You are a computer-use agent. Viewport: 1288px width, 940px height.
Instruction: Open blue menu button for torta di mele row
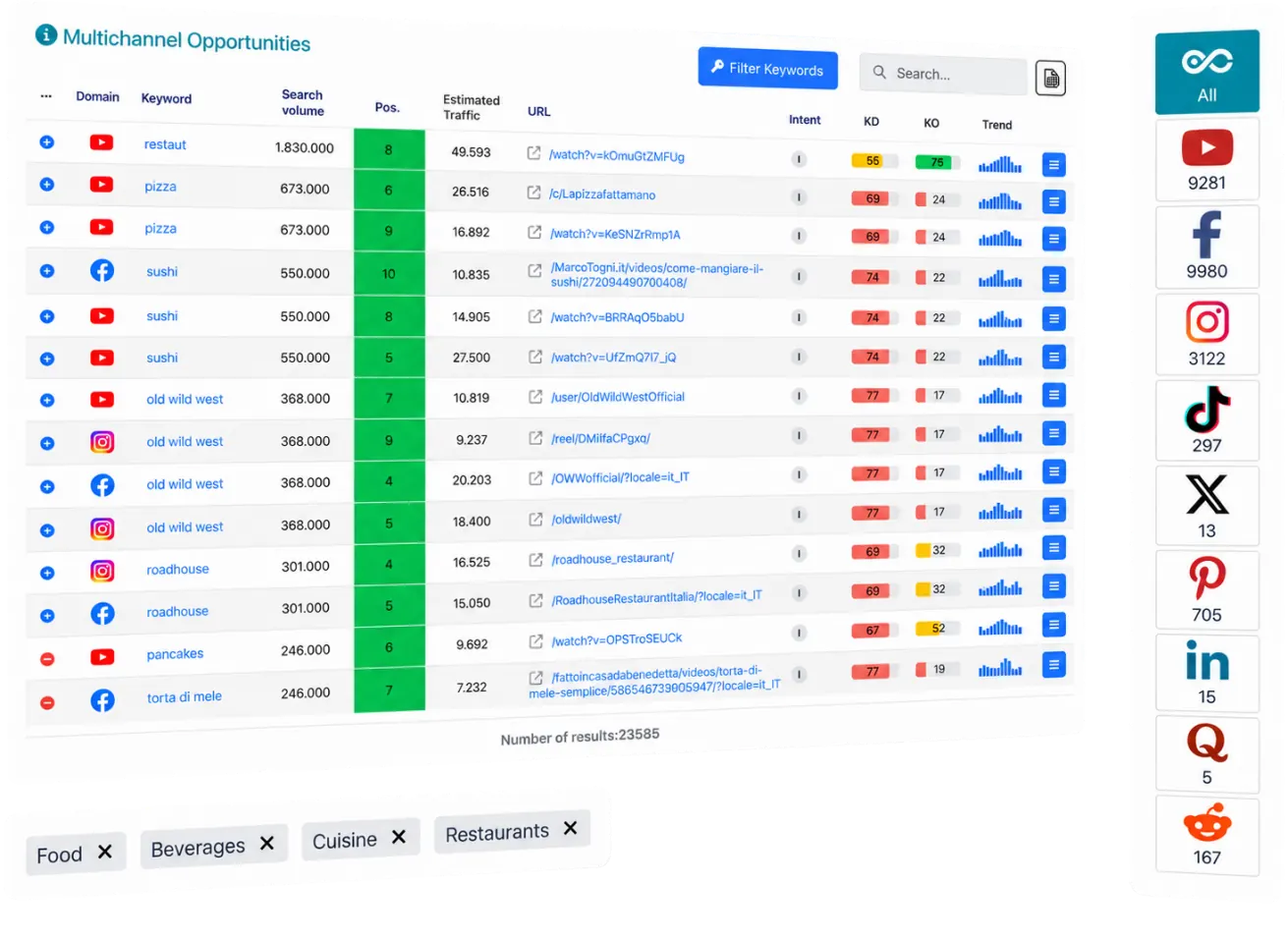1053,665
